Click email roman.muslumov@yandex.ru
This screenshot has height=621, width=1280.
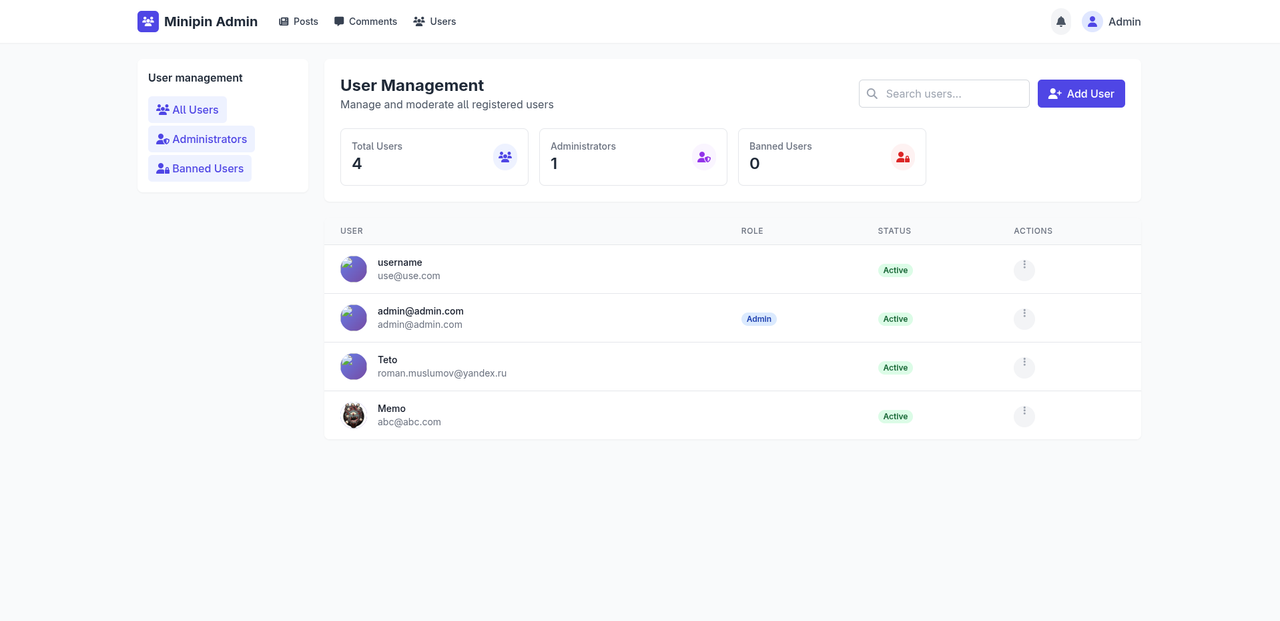[442, 373]
